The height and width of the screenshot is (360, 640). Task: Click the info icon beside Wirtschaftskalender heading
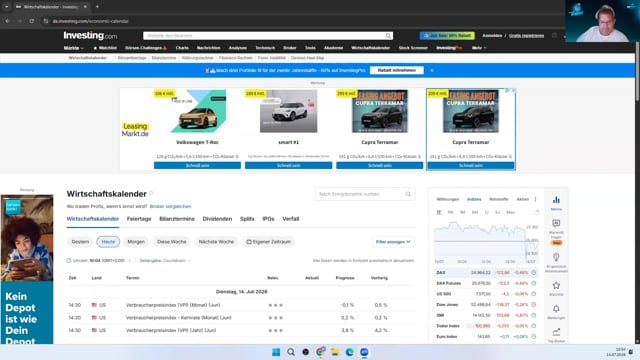click(x=151, y=193)
